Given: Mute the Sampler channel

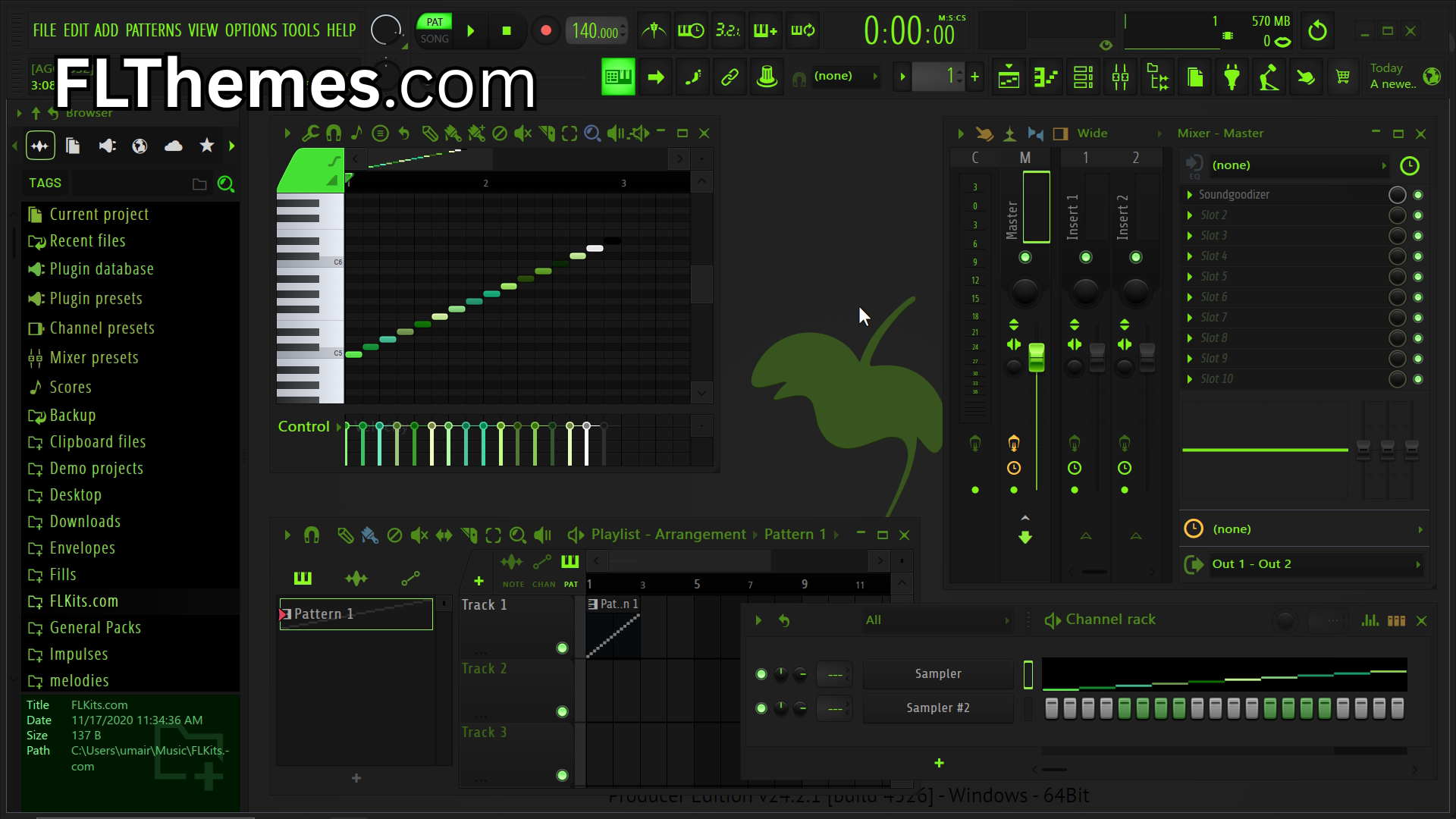Looking at the screenshot, I should tap(761, 674).
